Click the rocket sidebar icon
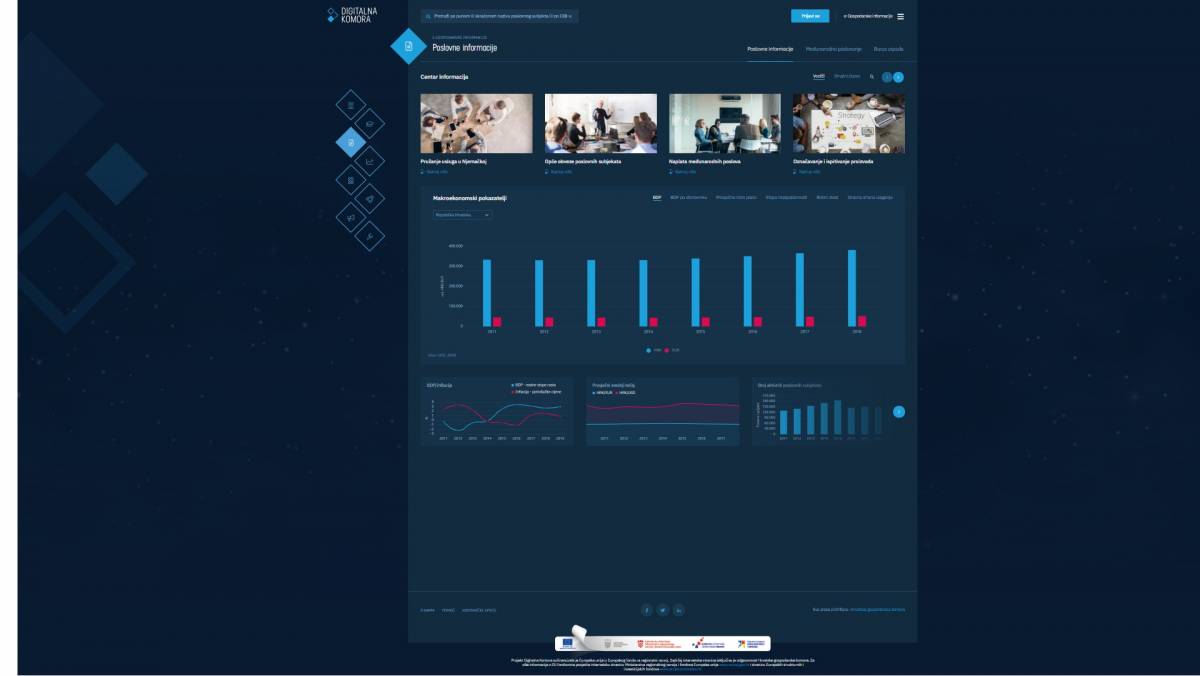1200x676 pixels. (369, 198)
